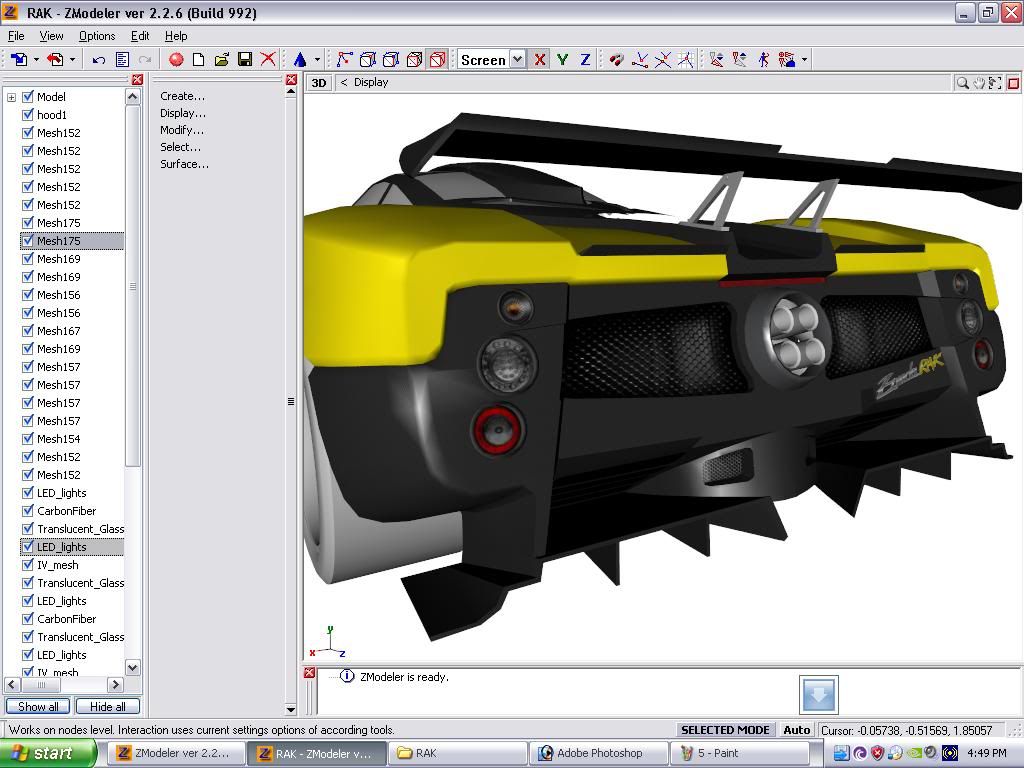The image size is (1024, 768).
Task: Click the magnifier zoom icon in viewport
Action: 962,83
